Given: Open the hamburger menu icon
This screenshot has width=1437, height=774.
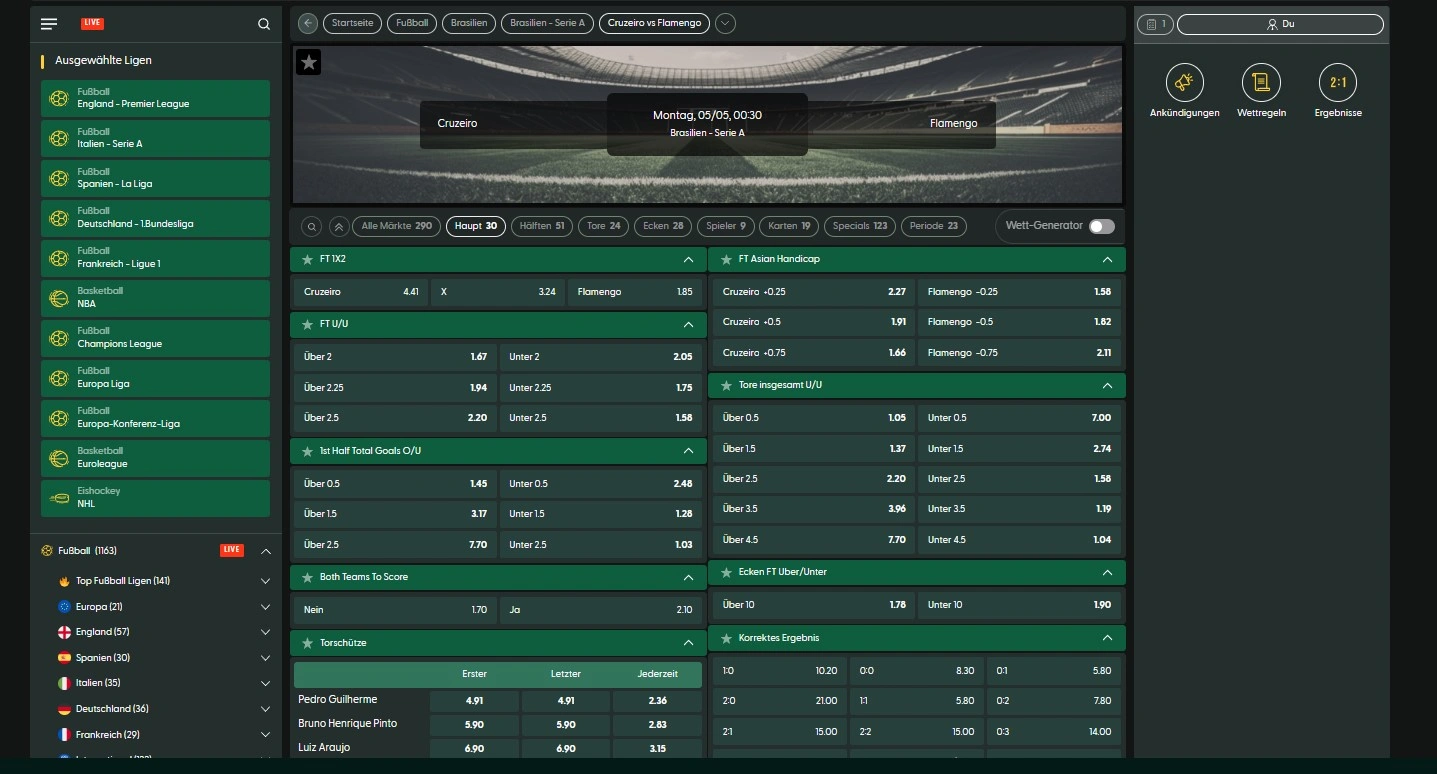Looking at the screenshot, I should pos(49,24).
